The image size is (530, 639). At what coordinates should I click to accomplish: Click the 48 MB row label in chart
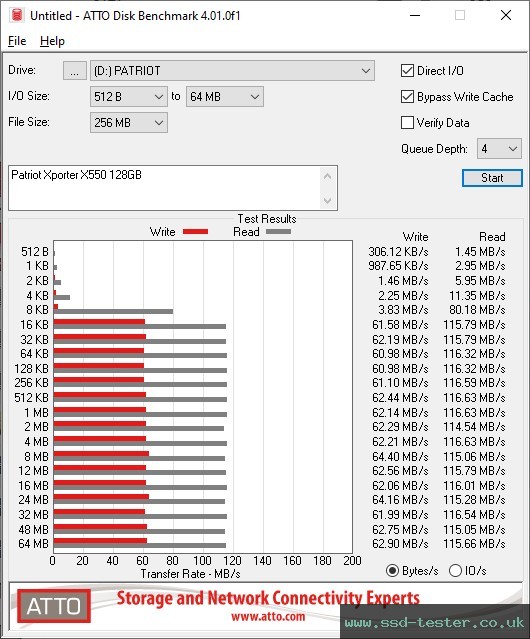point(33,529)
